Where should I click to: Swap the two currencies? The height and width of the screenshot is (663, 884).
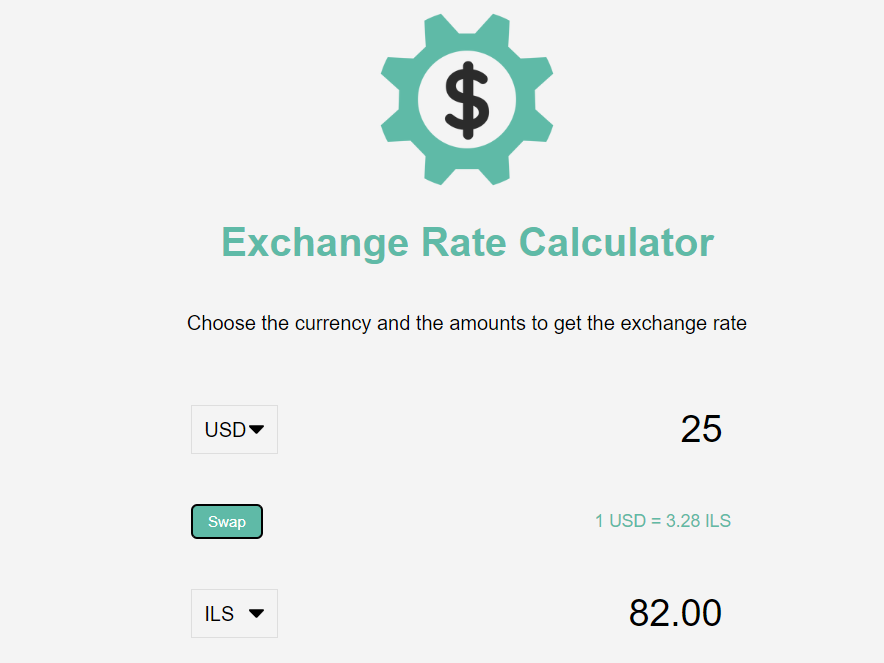tap(227, 521)
